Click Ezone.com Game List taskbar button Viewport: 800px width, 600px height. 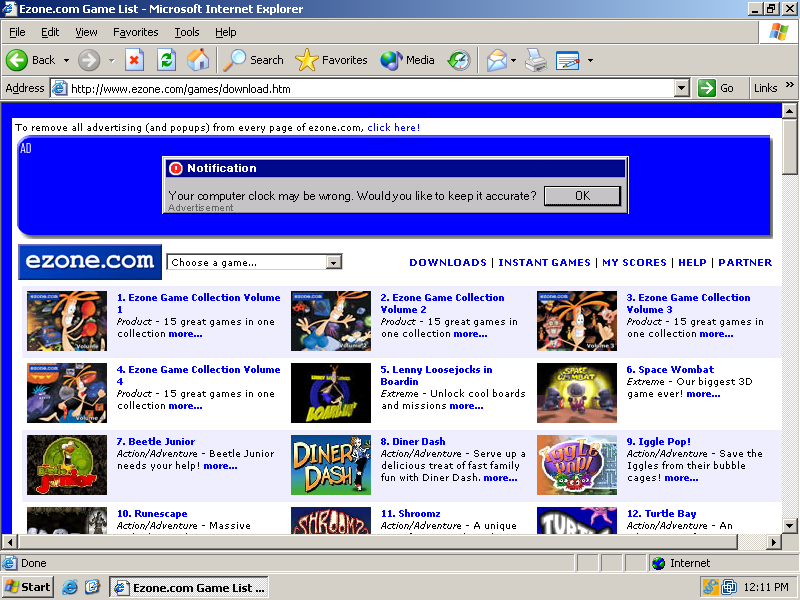pyautogui.click(x=189, y=588)
